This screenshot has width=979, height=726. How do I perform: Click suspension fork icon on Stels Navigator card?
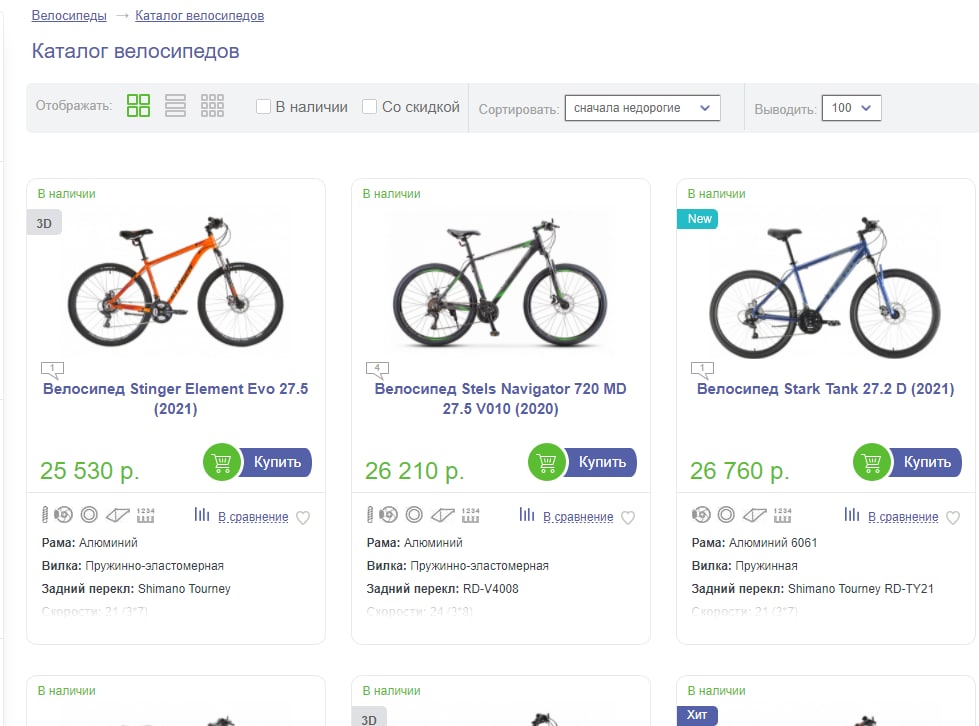[370, 514]
